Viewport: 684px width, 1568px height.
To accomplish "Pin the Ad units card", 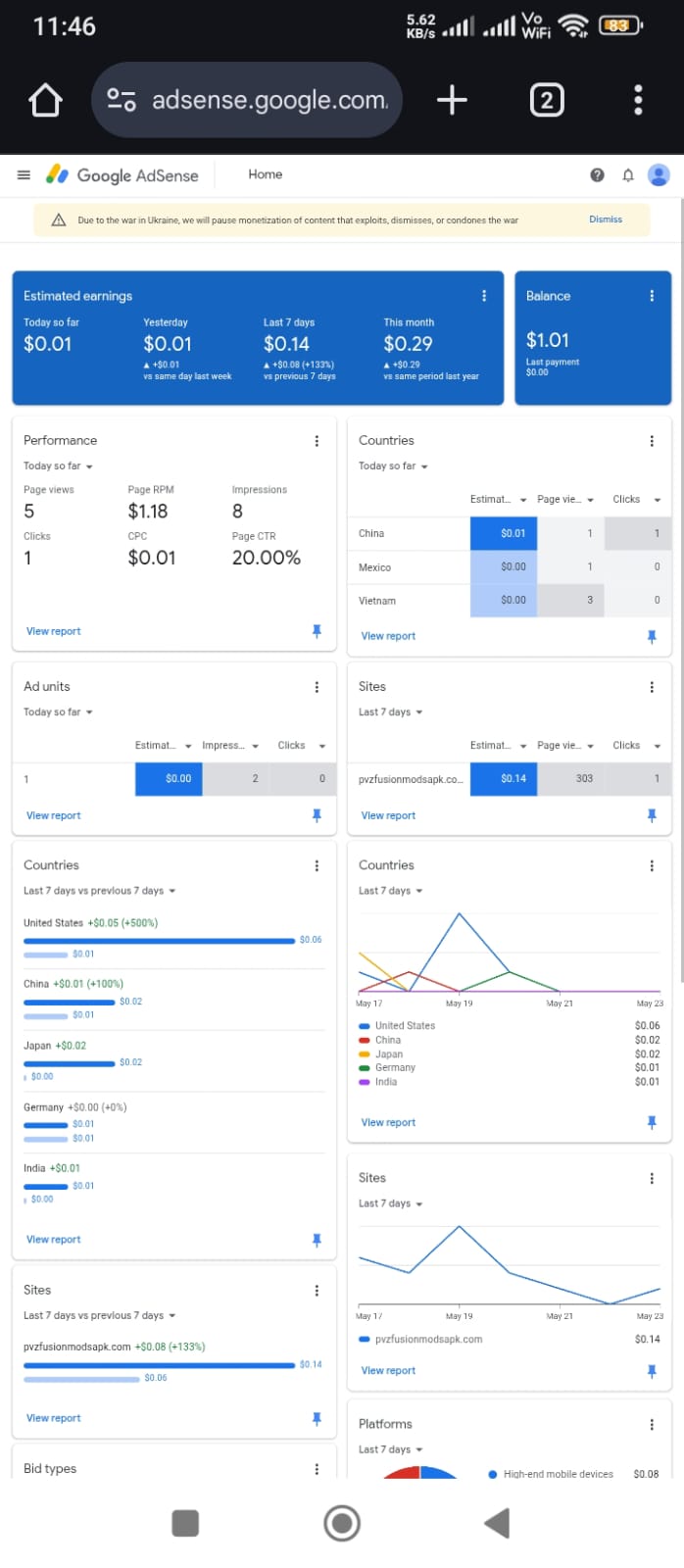I will pyautogui.click(x=317, y=815).
